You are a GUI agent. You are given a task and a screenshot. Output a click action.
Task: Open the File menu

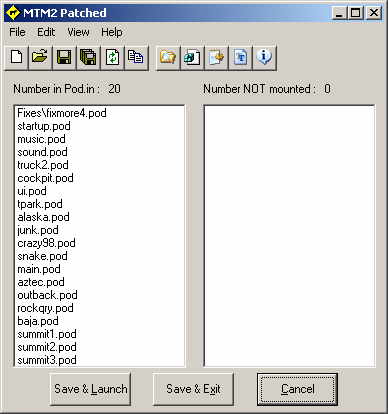17,32
